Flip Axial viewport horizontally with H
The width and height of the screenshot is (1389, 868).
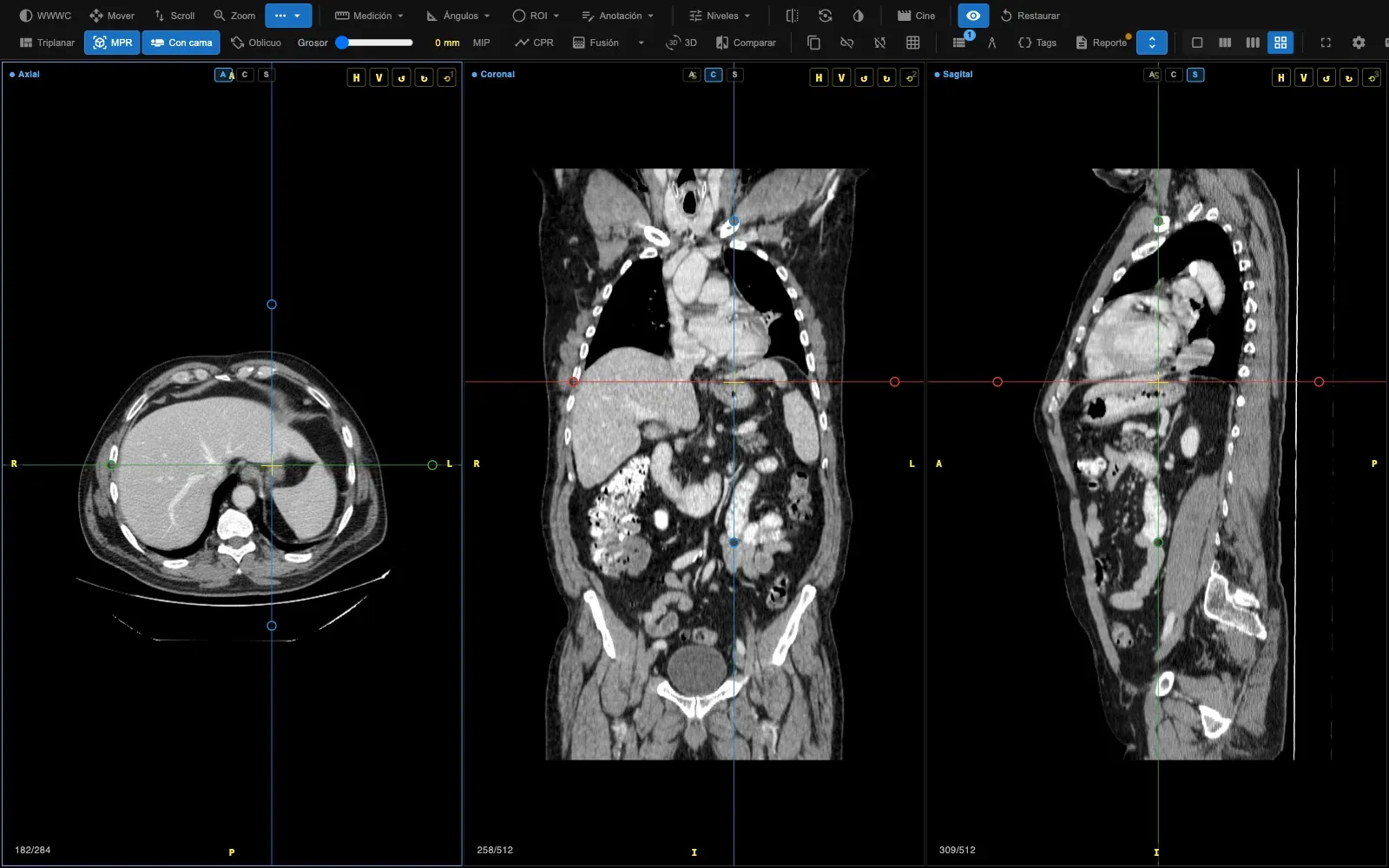[356, 77]
